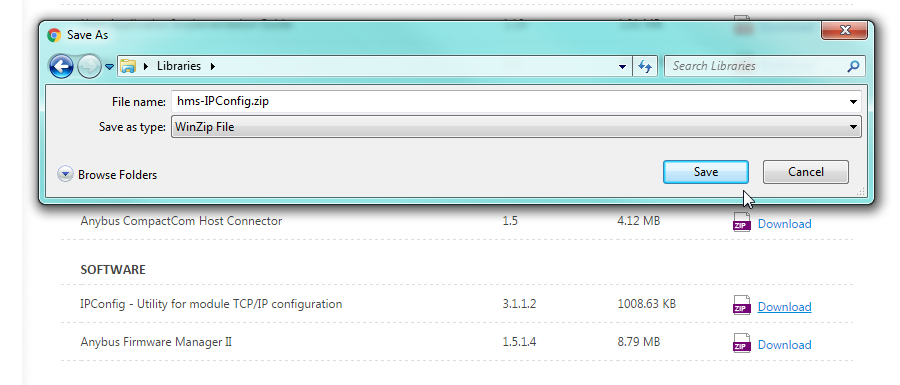
Task: Open the address bar previous locations dropdown
Action: [x=622, y=67]
